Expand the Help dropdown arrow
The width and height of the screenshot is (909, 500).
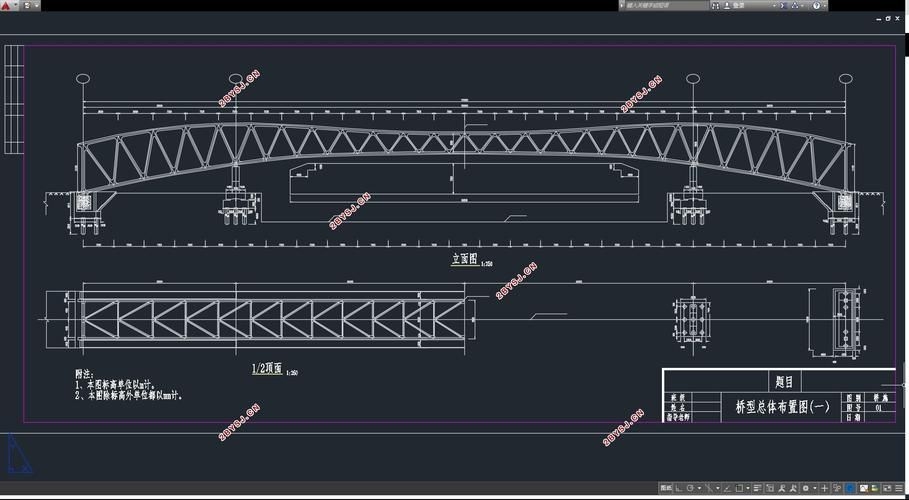pyautogui.click(x=822, y=6)
